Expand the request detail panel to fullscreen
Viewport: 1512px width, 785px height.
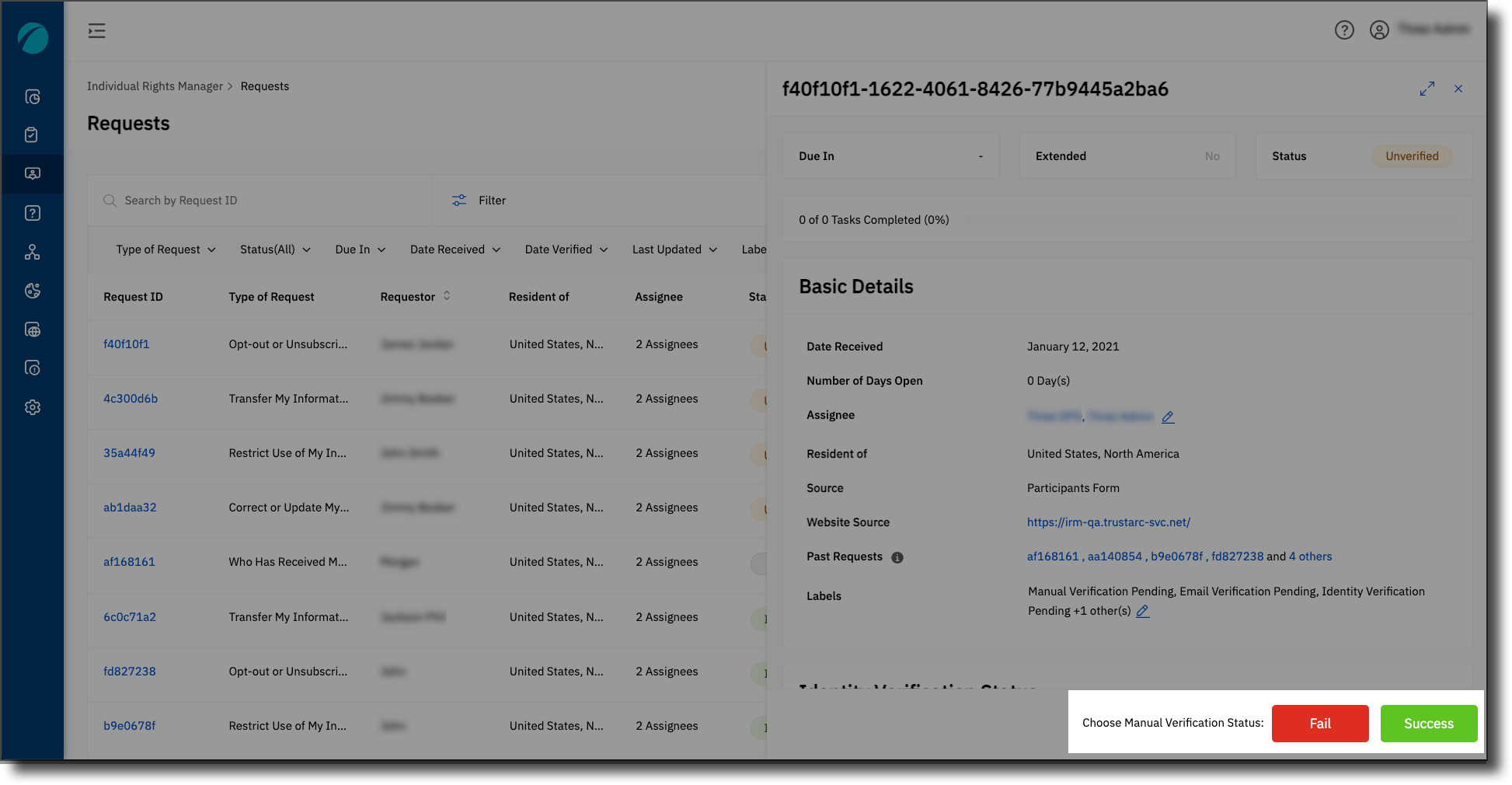coord(1427,89)
